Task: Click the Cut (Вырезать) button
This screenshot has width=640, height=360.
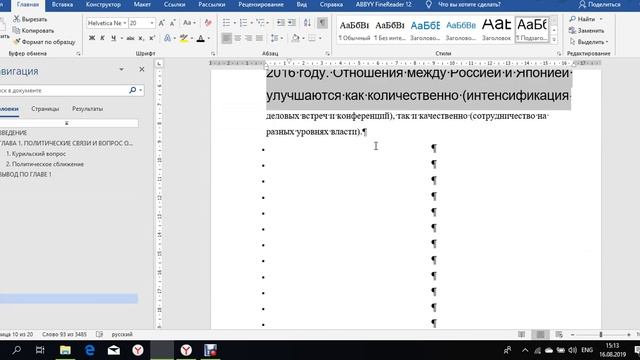Action: coord(30,19)
